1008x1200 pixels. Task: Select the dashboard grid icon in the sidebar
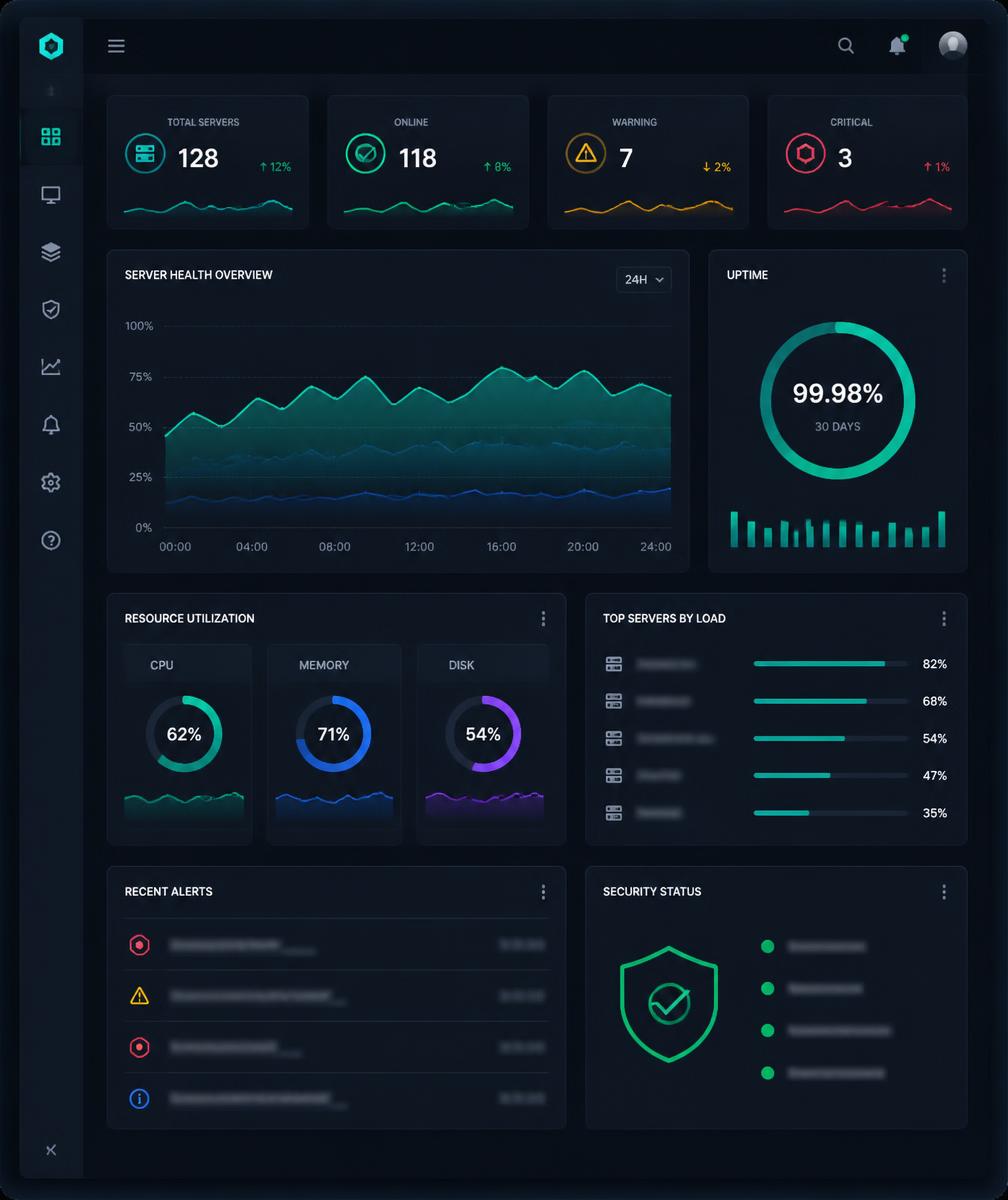tap(51, 137)
